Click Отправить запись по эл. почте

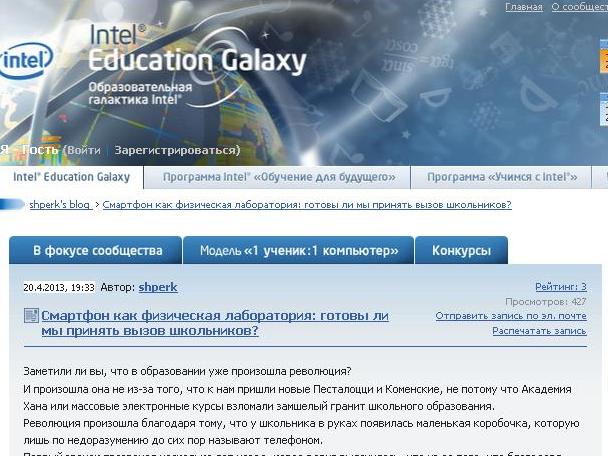click(511, 316)
